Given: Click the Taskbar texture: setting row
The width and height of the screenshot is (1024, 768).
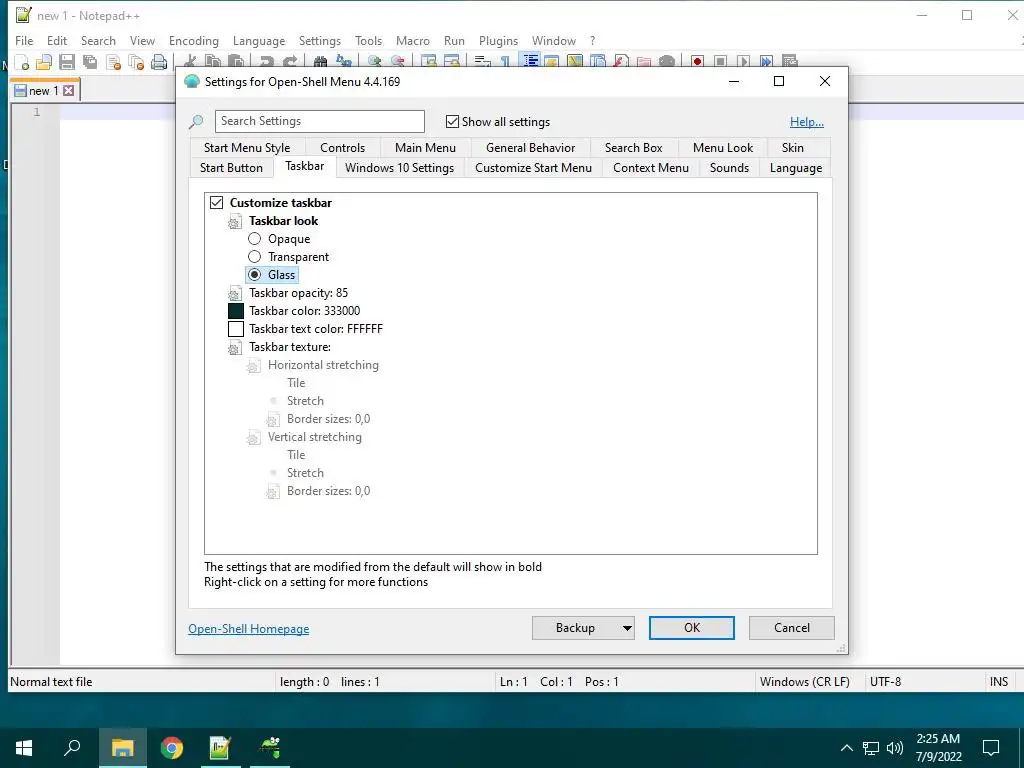Looking at the screenshot, I should pos(290,347).
